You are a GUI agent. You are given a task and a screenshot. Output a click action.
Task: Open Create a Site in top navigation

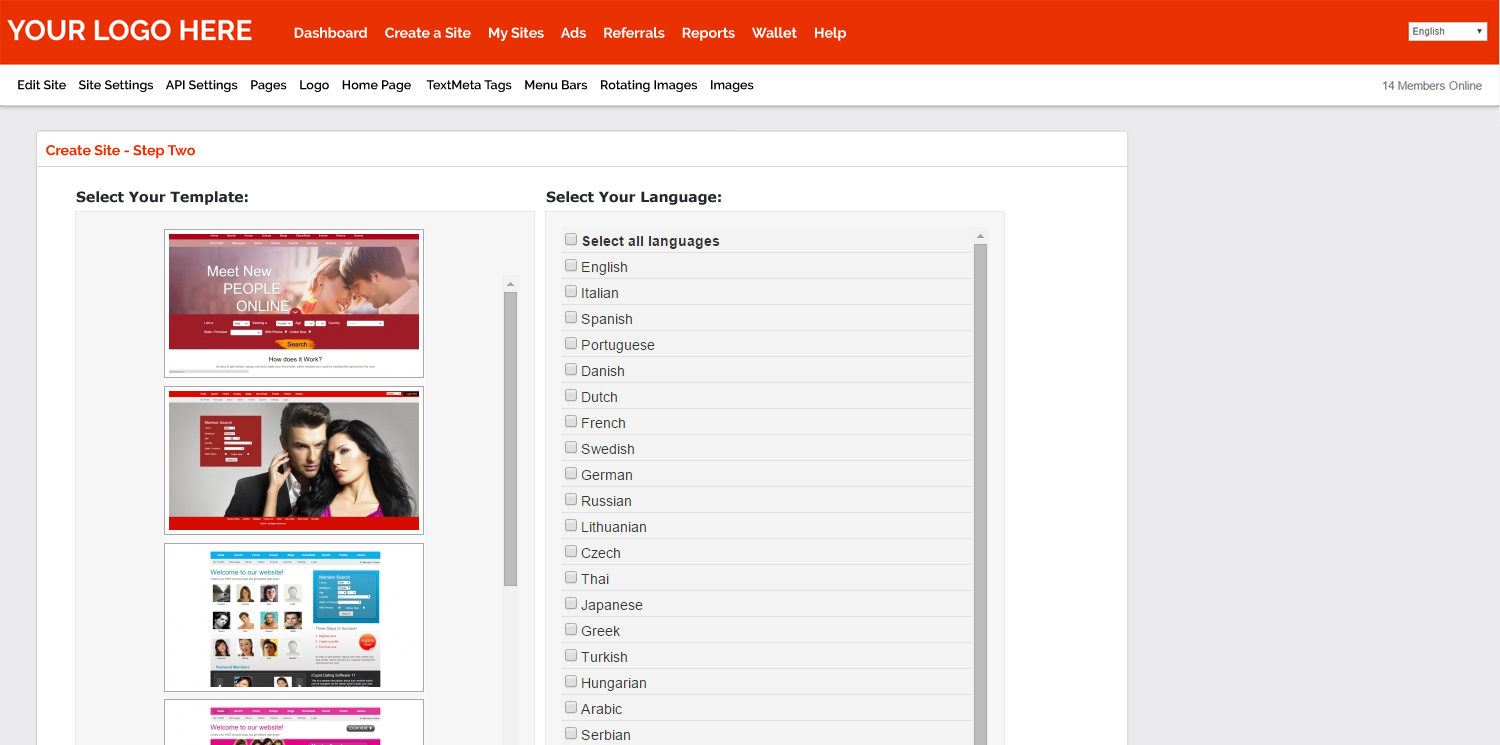point(427,33)
